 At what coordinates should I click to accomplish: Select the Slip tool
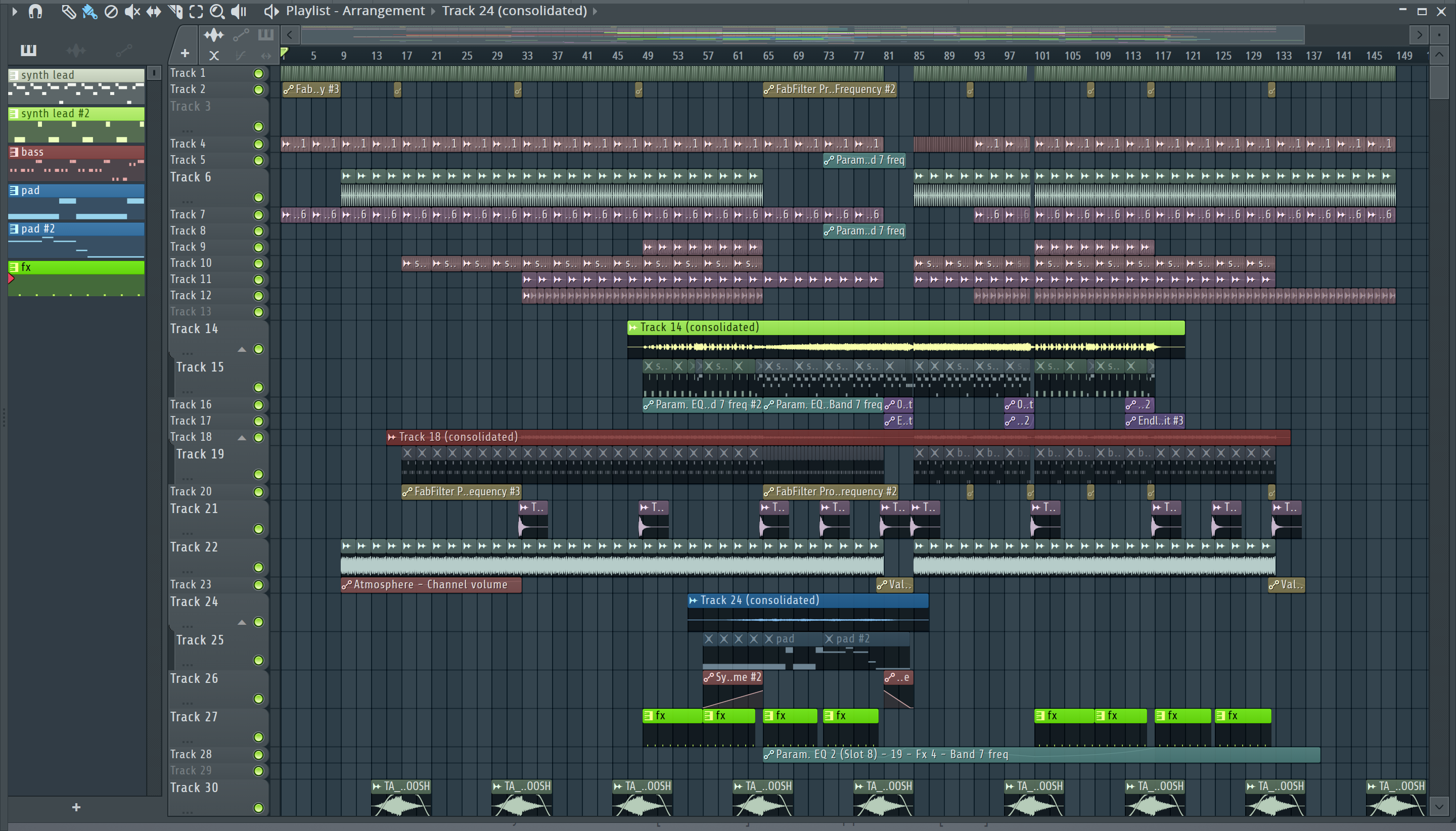[154, 11]
